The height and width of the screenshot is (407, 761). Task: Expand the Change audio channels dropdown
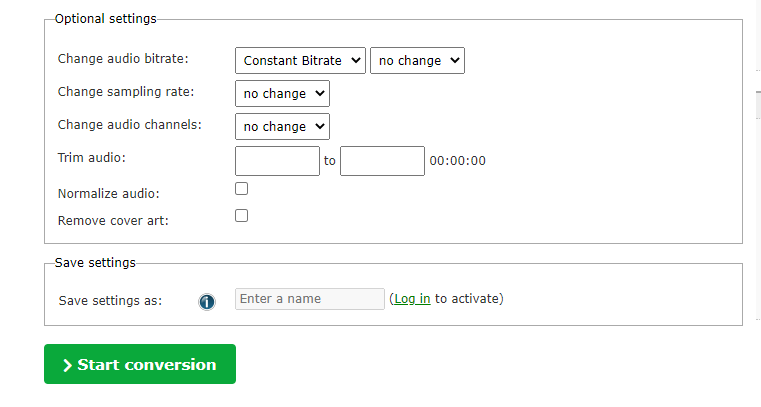pos(282,127)
